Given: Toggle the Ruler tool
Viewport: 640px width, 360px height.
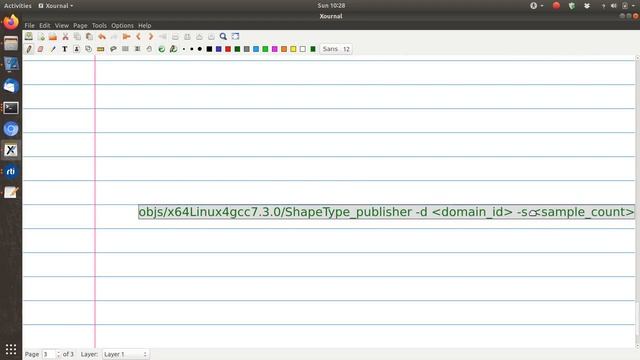Looking at the screenshot, I should coord(100,49).
